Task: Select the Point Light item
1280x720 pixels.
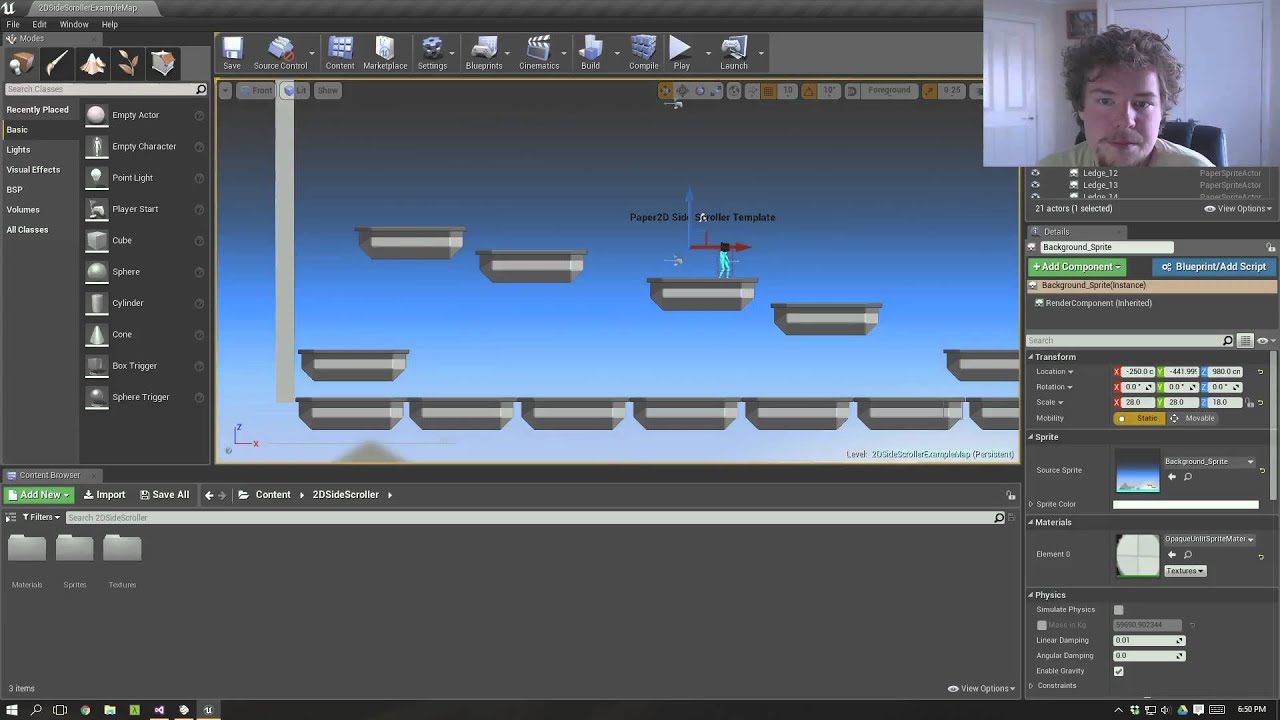Action: (145, 177)
